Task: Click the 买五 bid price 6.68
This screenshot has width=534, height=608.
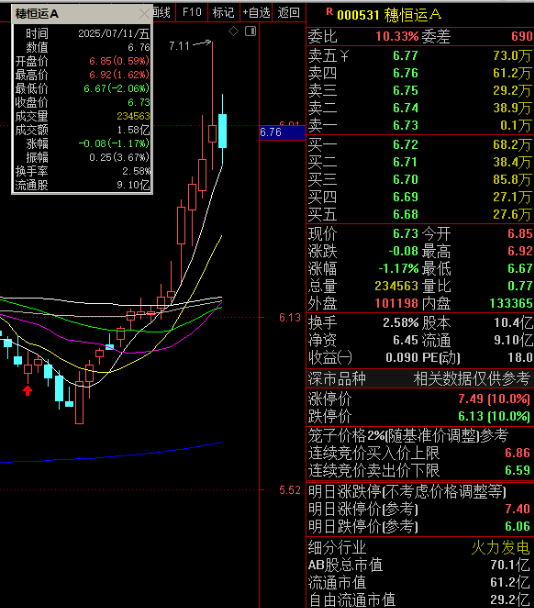Action: 405,215
